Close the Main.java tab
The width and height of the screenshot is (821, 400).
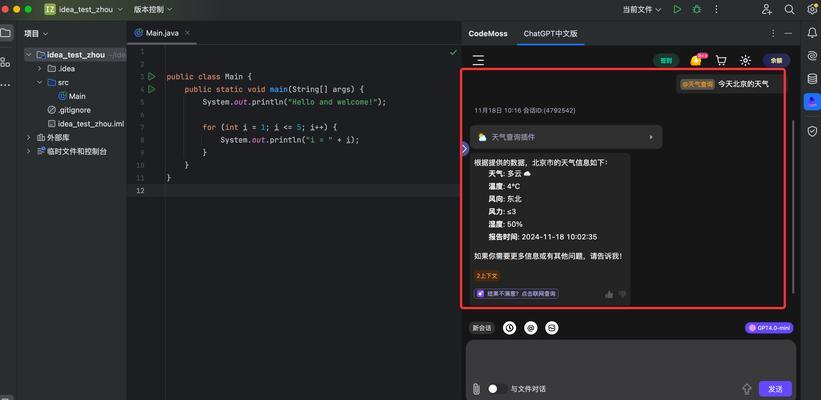[187, 33]
